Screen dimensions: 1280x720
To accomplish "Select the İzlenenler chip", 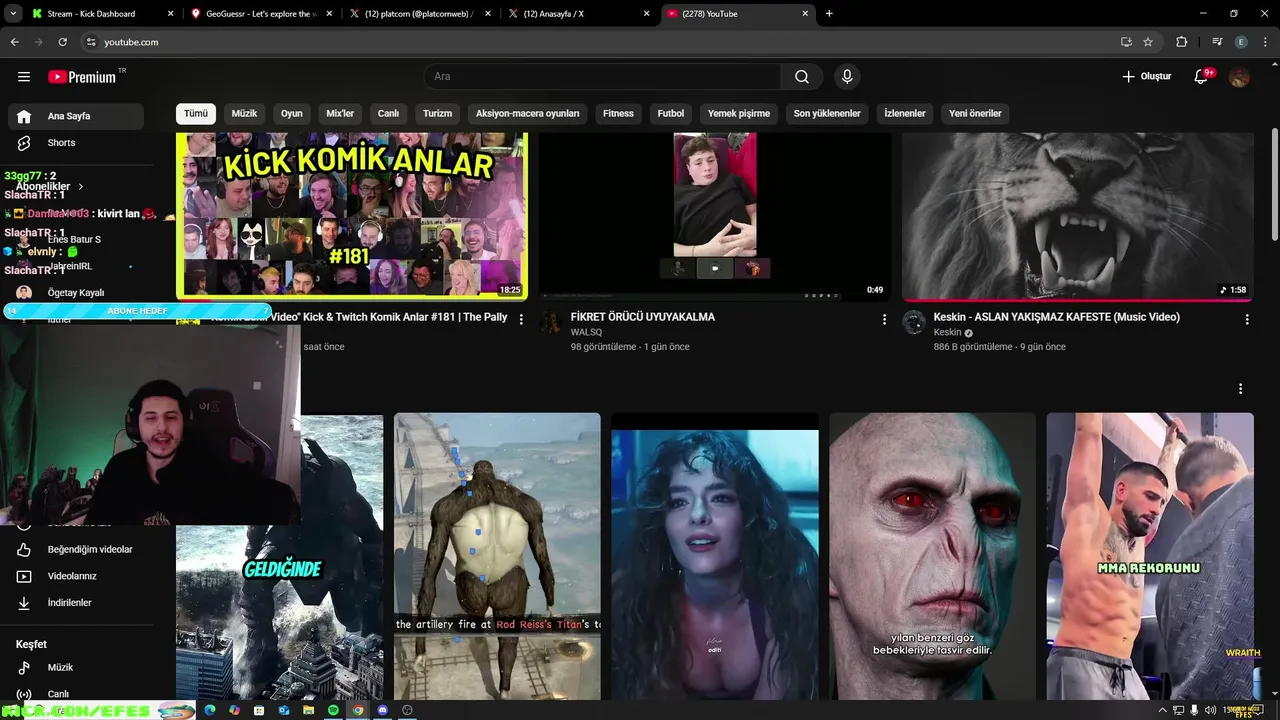I will point(905,113).
